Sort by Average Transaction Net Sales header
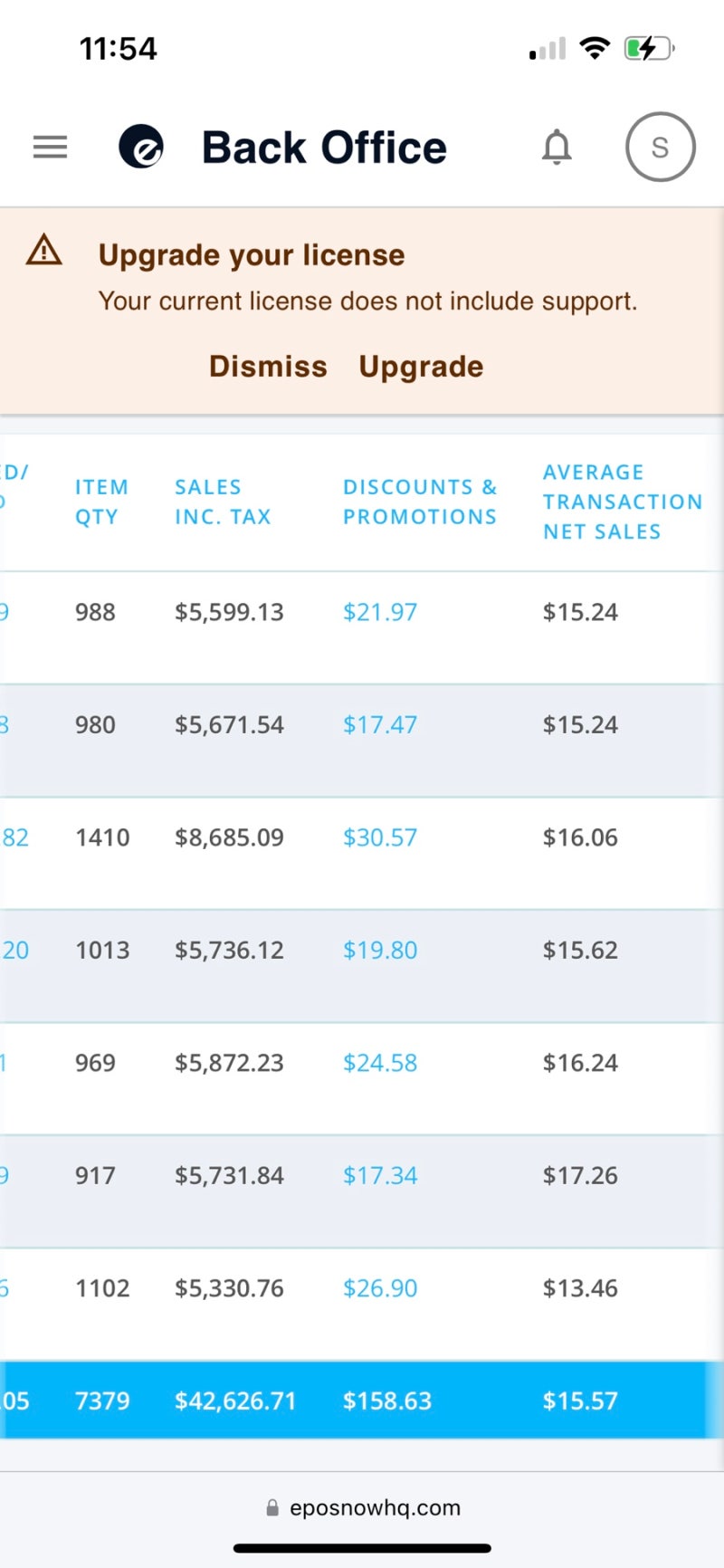The height and width of the screenshot is (1568, 724). click(622, 502)
